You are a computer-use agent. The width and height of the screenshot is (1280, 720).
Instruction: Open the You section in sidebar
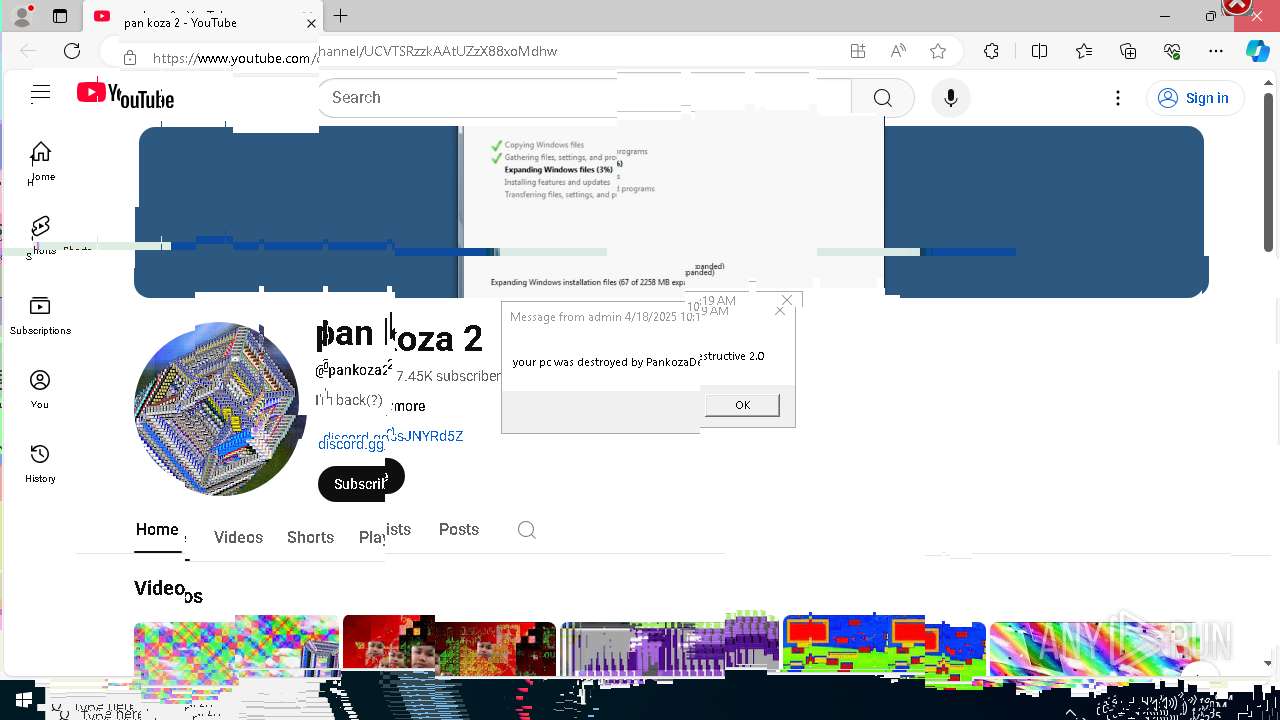40,389
